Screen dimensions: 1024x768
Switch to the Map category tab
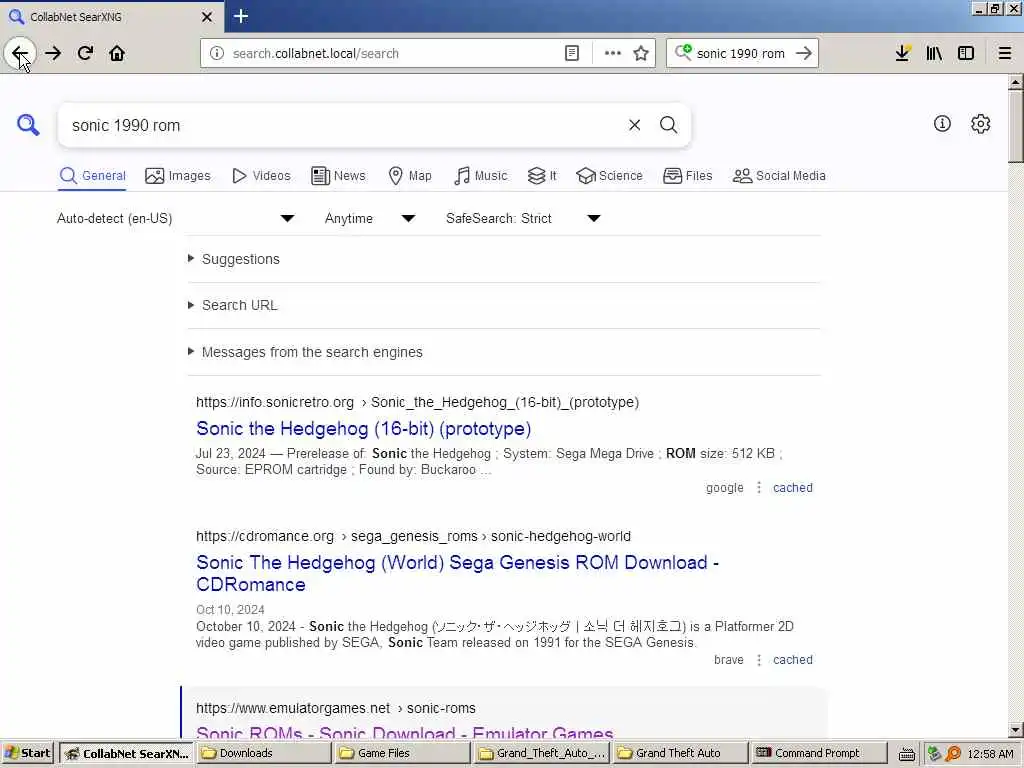click(410, 176)
